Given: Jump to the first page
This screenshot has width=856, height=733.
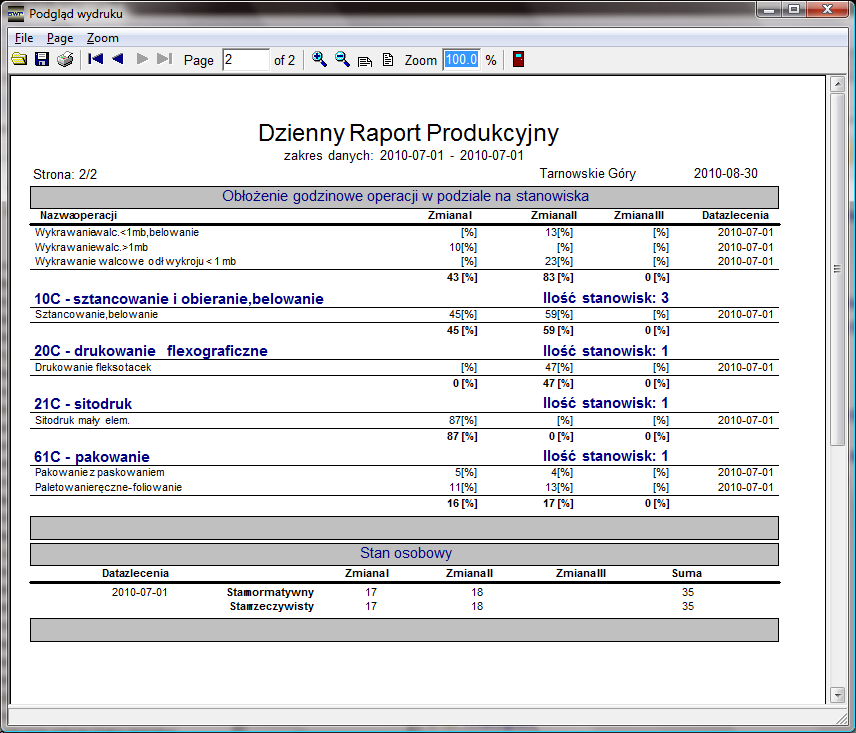Looking at the screenshot, I should tap(96, 60).
